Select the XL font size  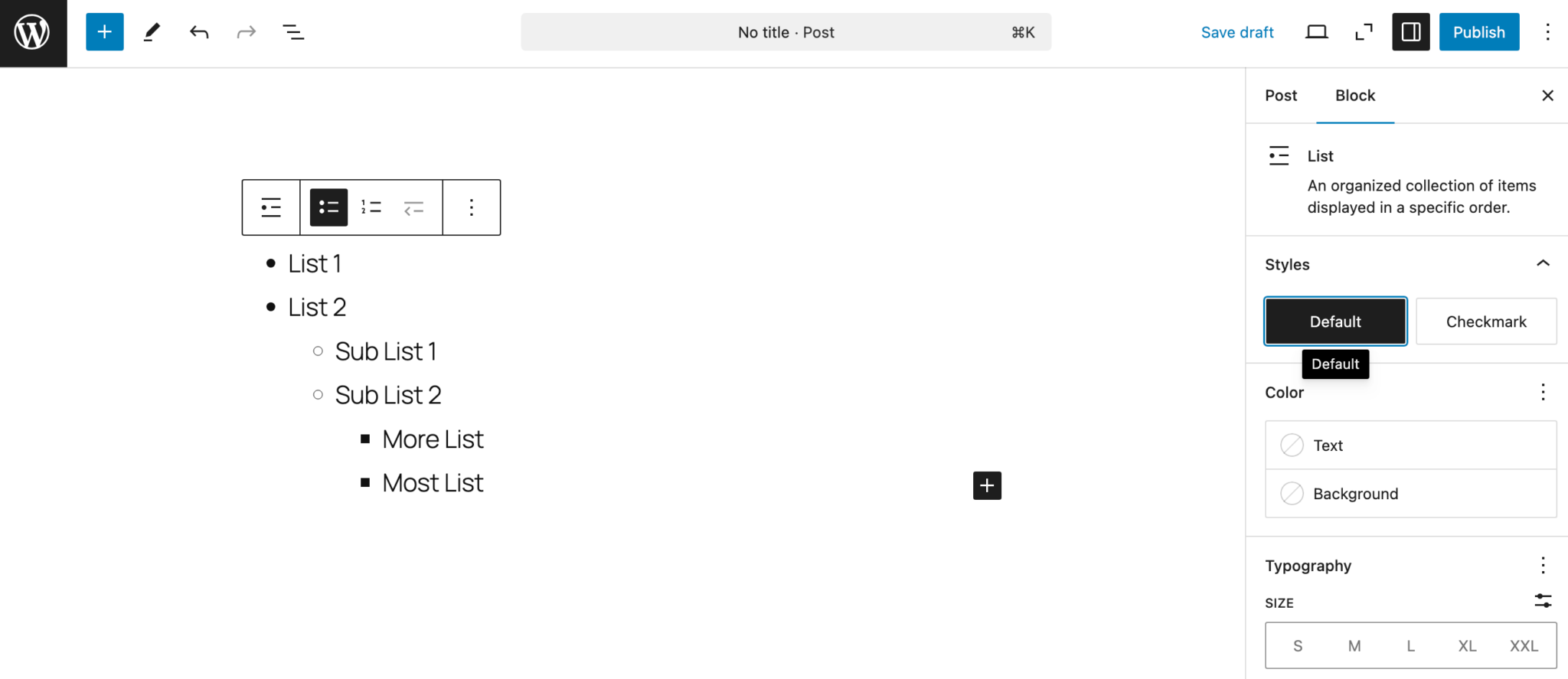pos(1467,645)
